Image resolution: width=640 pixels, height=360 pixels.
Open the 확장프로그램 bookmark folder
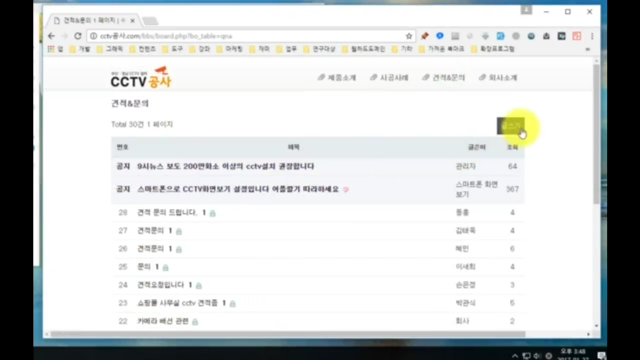[493, 49]
